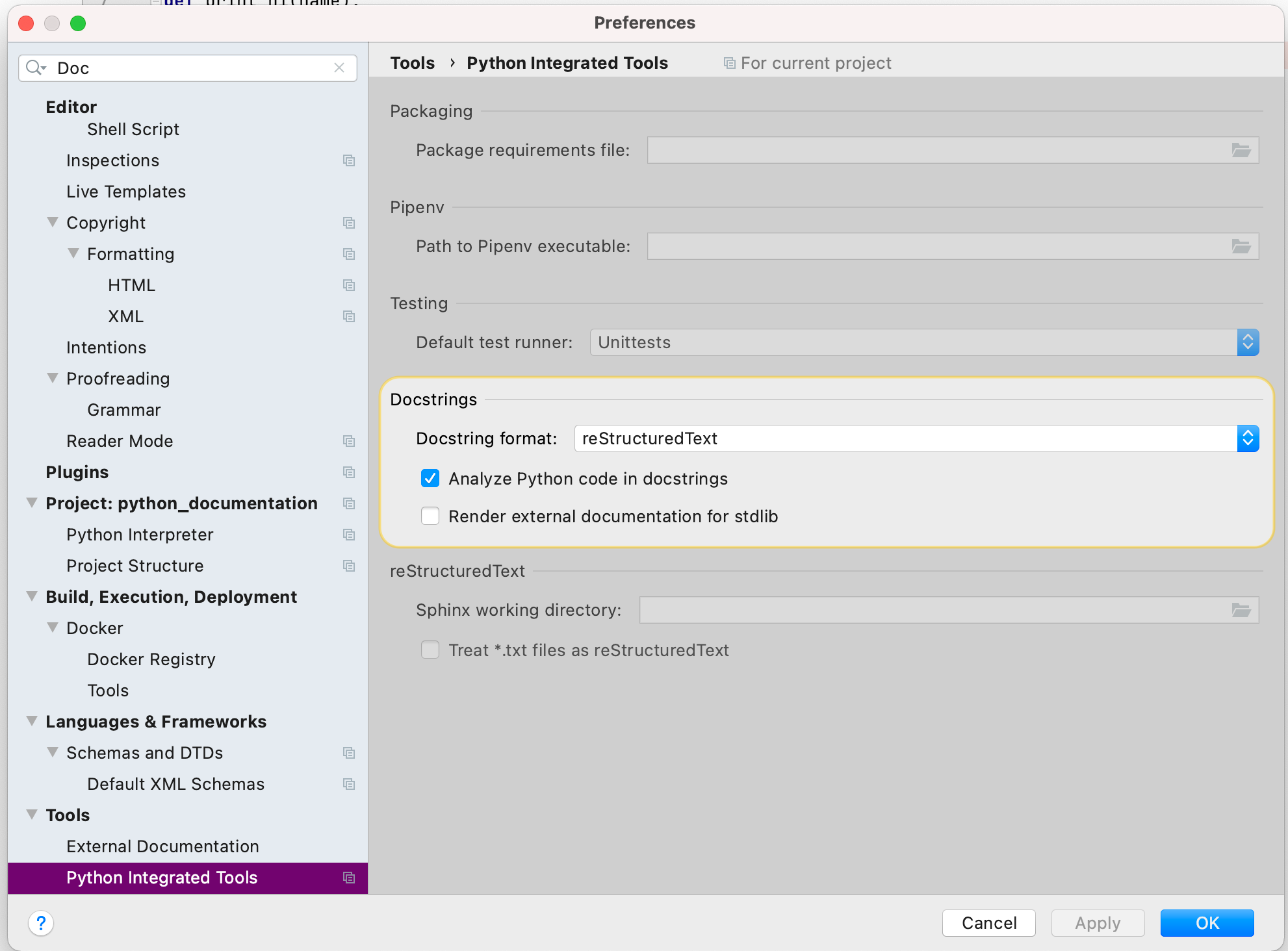Image resolution: width=1288 pixels, height=951 pixels.
Task: Browse for package requirements file folder icon
Action: click(1241, 150)
